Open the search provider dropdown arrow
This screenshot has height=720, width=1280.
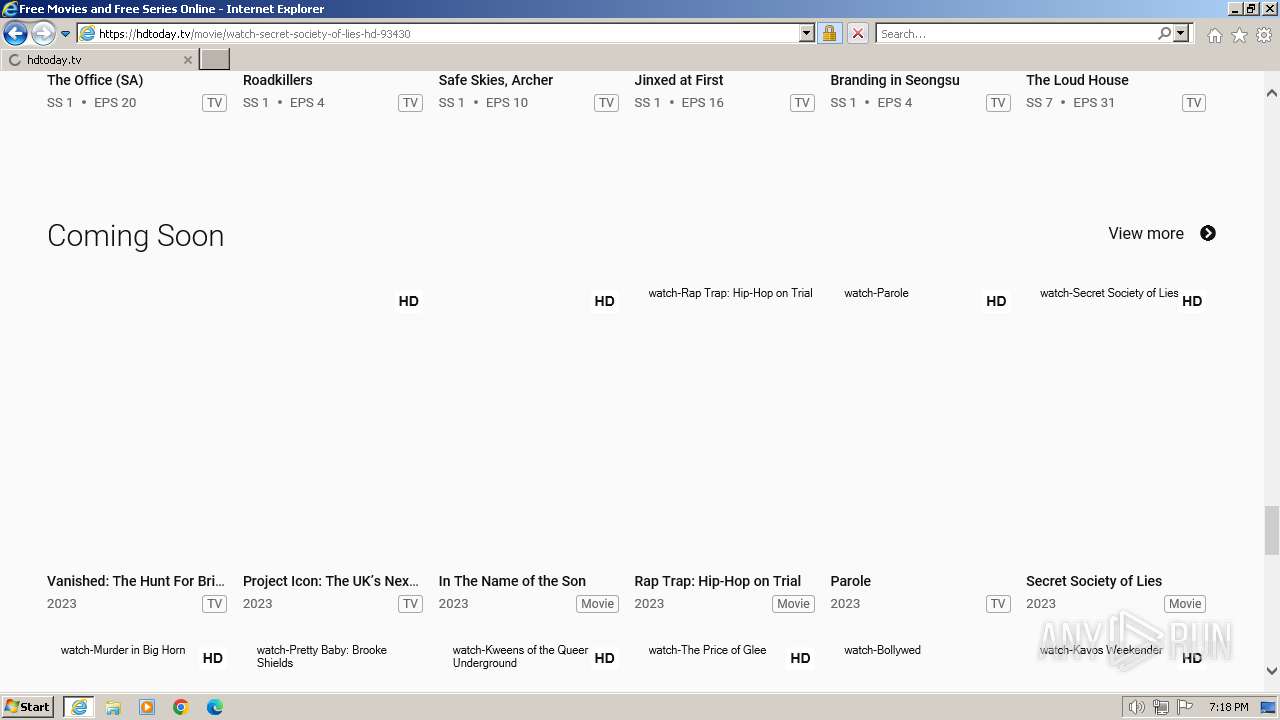pos(1181,34)
